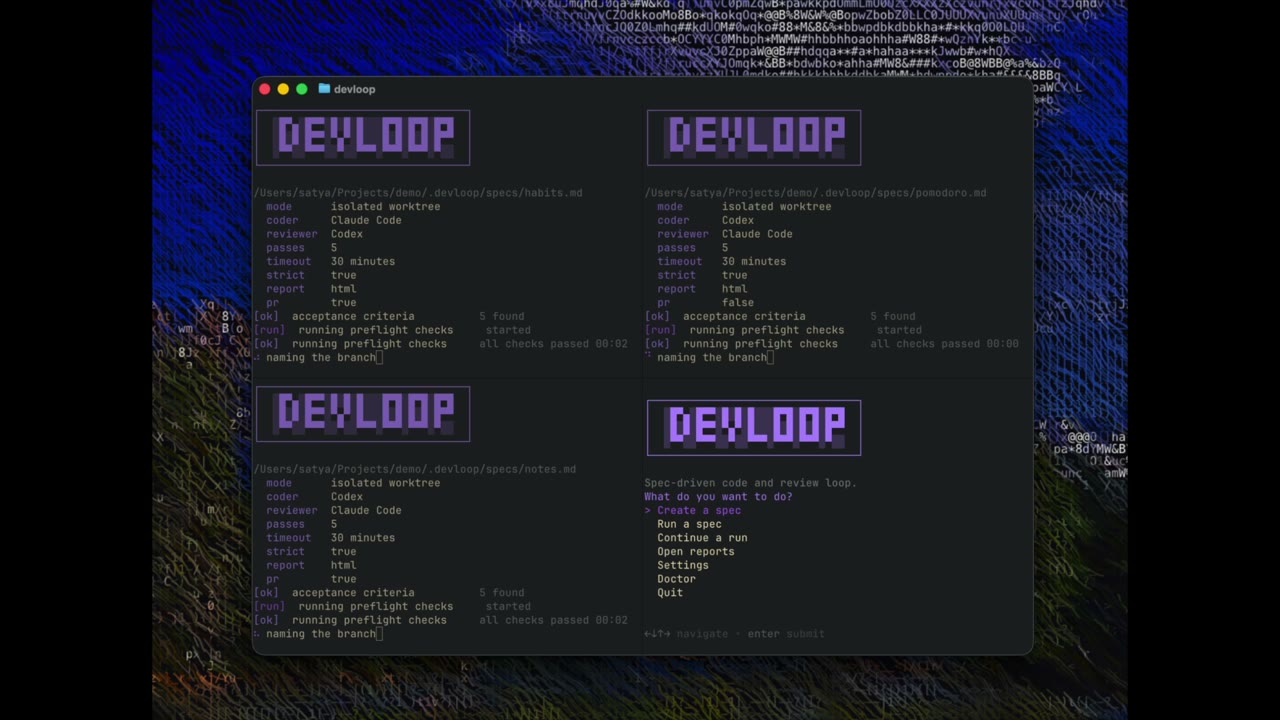This screenshot has width=1280, height=720.
Task: Click the habits.md spec file path
Action: coord(418,193)
